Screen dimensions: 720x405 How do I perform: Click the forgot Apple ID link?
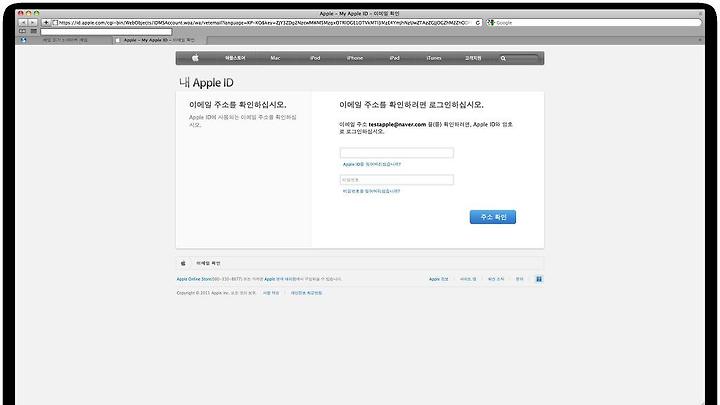[372, 164]
